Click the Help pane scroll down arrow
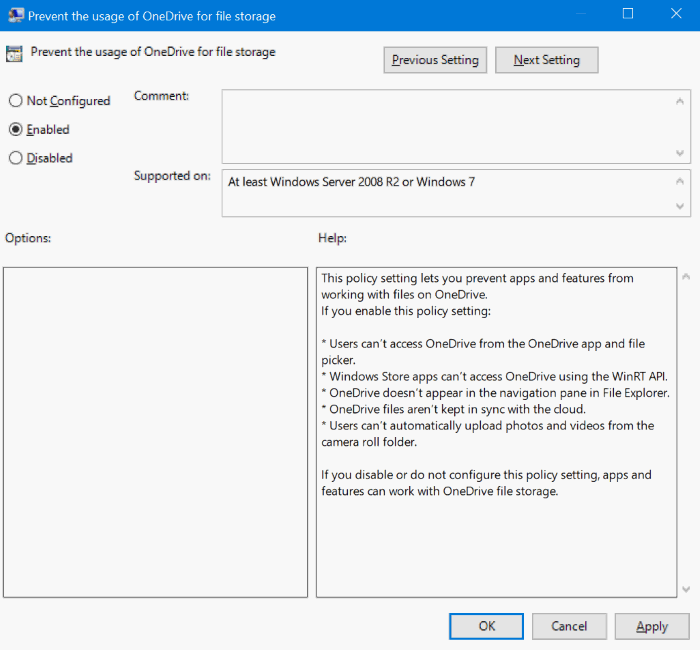Image resolution: width=700 pixels, height=650 pixels. (x=686, y=590)
